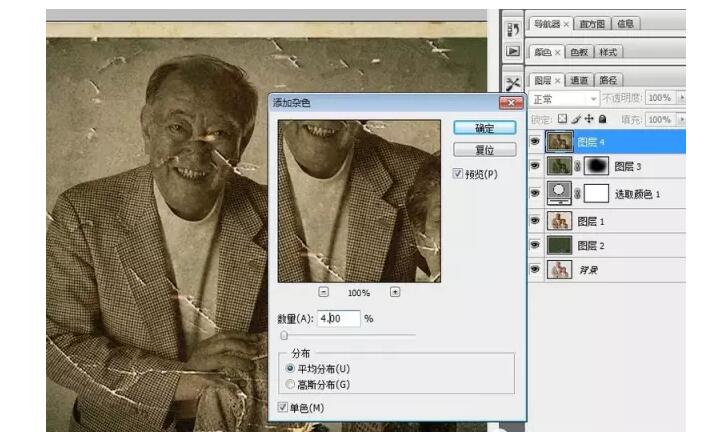Open the tool presets icon in dock
The width and height of the screenshot is (727, 432).
coord(512,83)
